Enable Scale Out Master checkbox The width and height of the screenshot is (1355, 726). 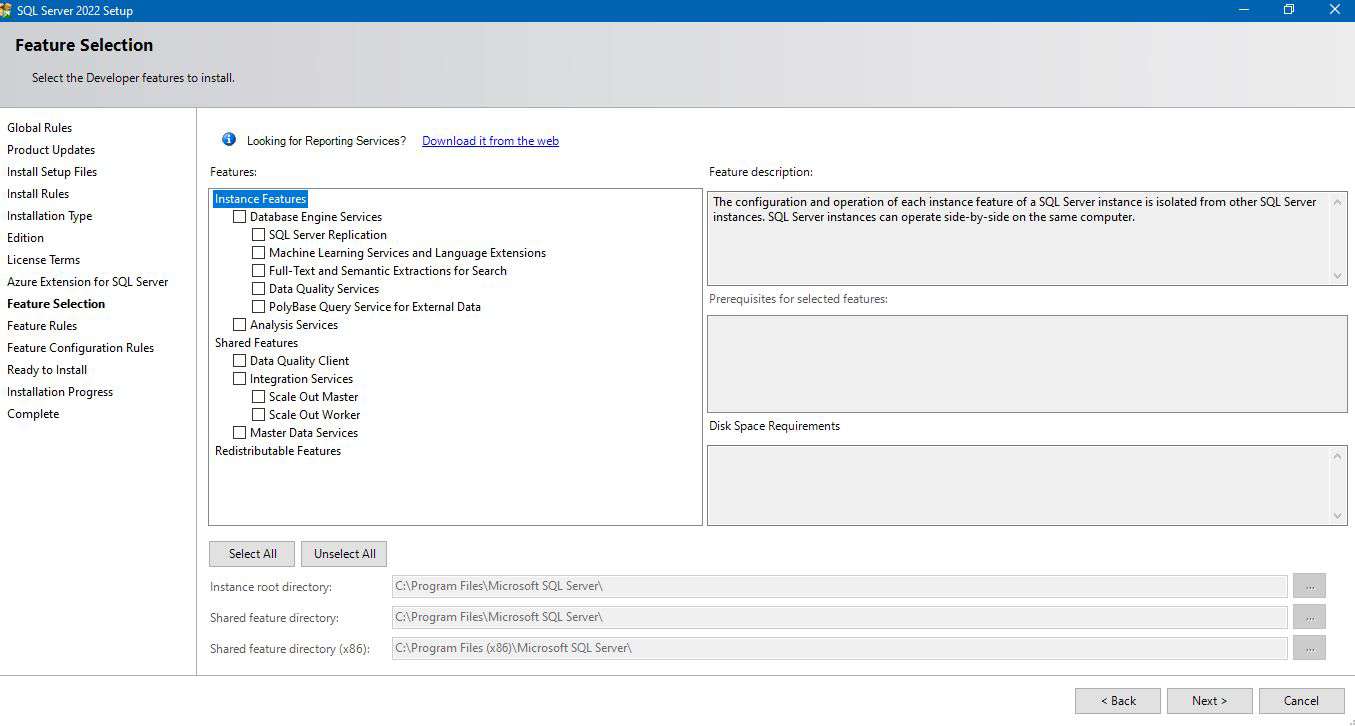pyautogui.click(x=258, y=397)
